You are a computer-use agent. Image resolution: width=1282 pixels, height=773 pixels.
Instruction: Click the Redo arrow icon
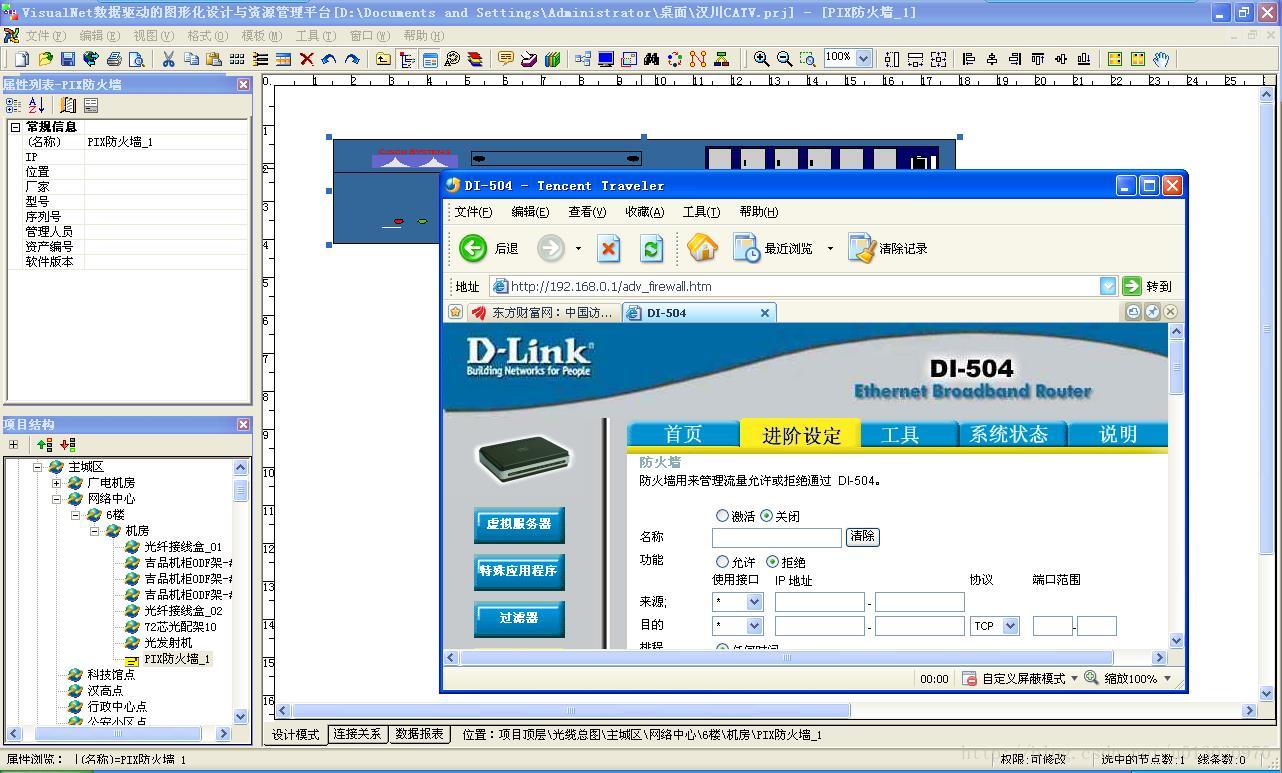tap(352, 59)
